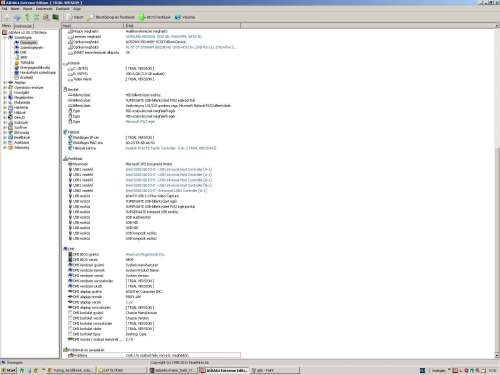This screenshot has width=500, height=375.
Task: Select Érzékelő in the tree
Action: point(26,77)
